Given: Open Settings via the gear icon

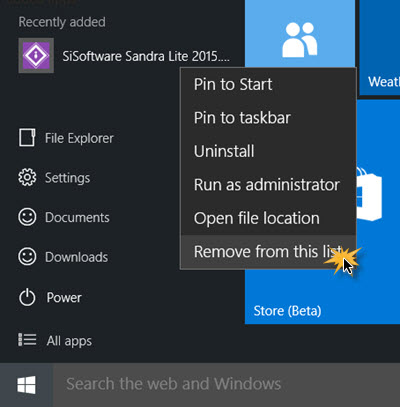Looking at the screenshot, I should [27, 177].
